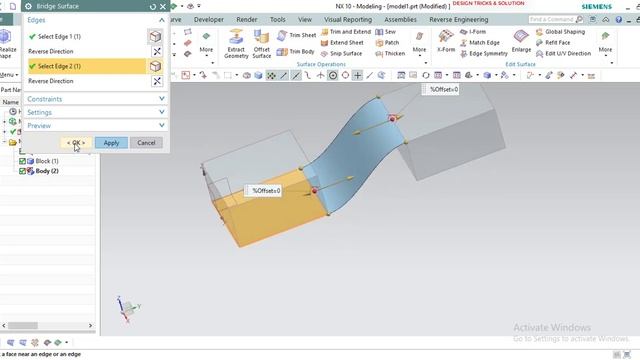
Task: Open the Global Shaping tool
Action: 560,31
